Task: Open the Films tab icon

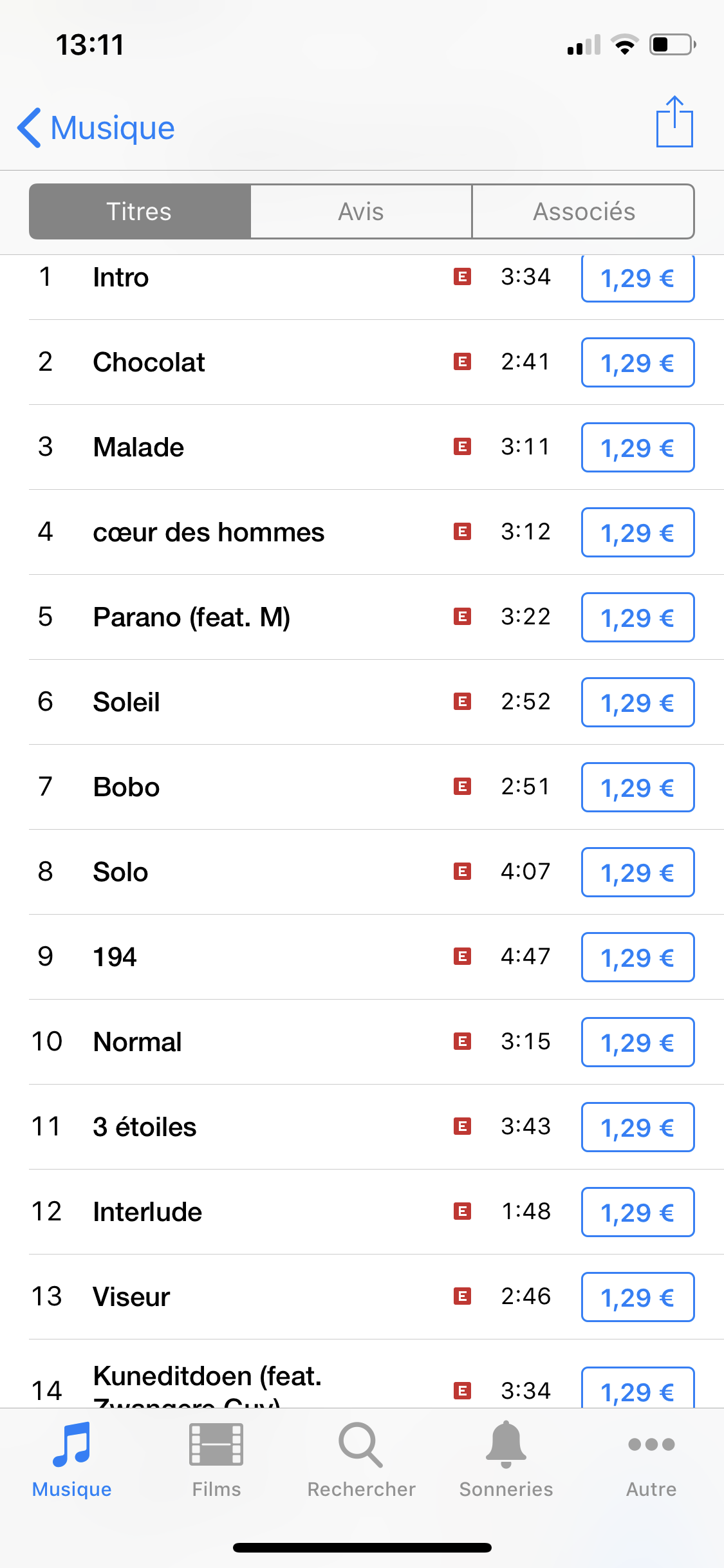Action: pos(216,1444)
